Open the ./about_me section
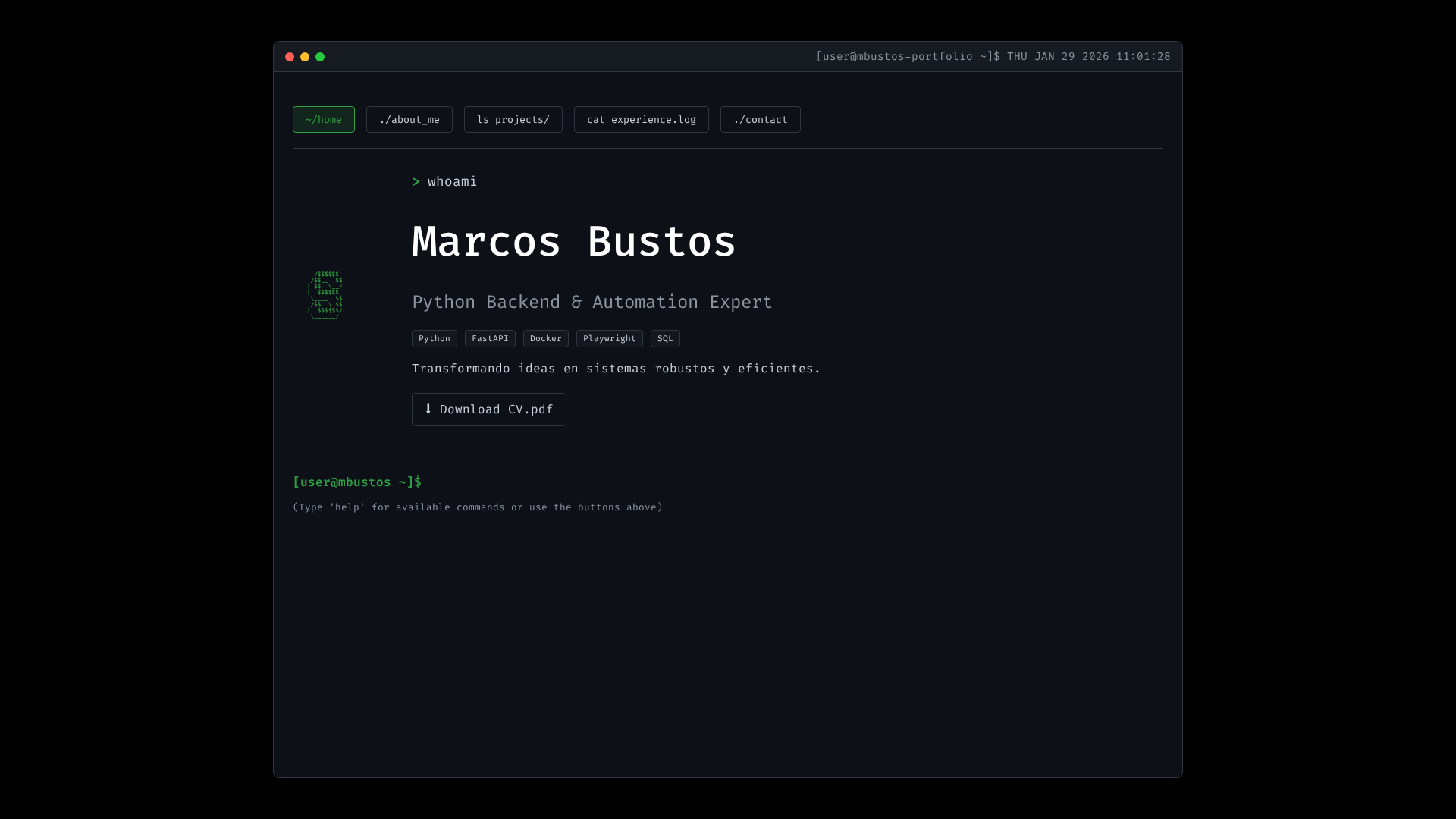This screenshot has height=819, width=1456. coord(409,119)
